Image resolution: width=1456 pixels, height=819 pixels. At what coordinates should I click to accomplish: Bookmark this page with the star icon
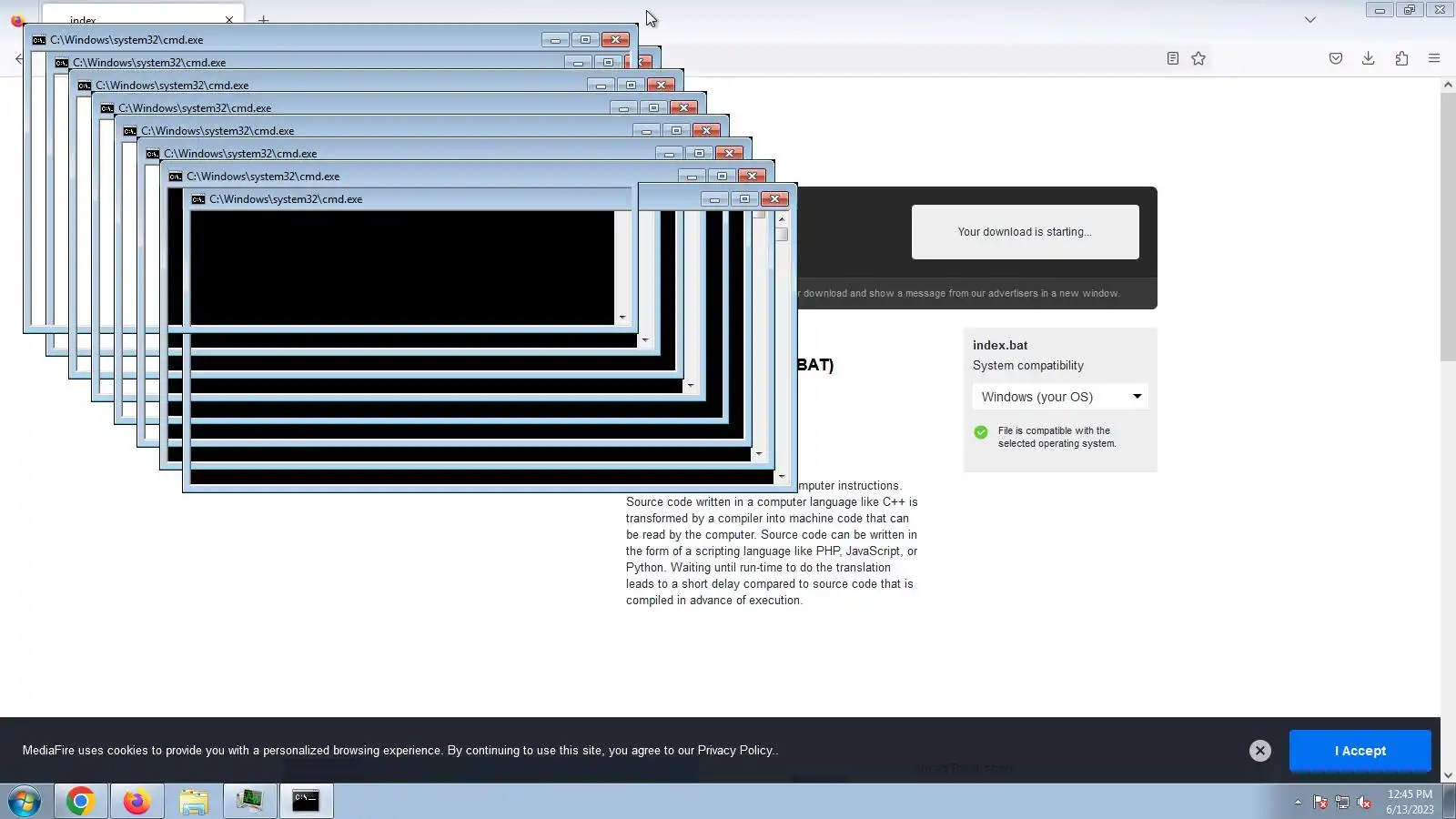(1198, 58)
